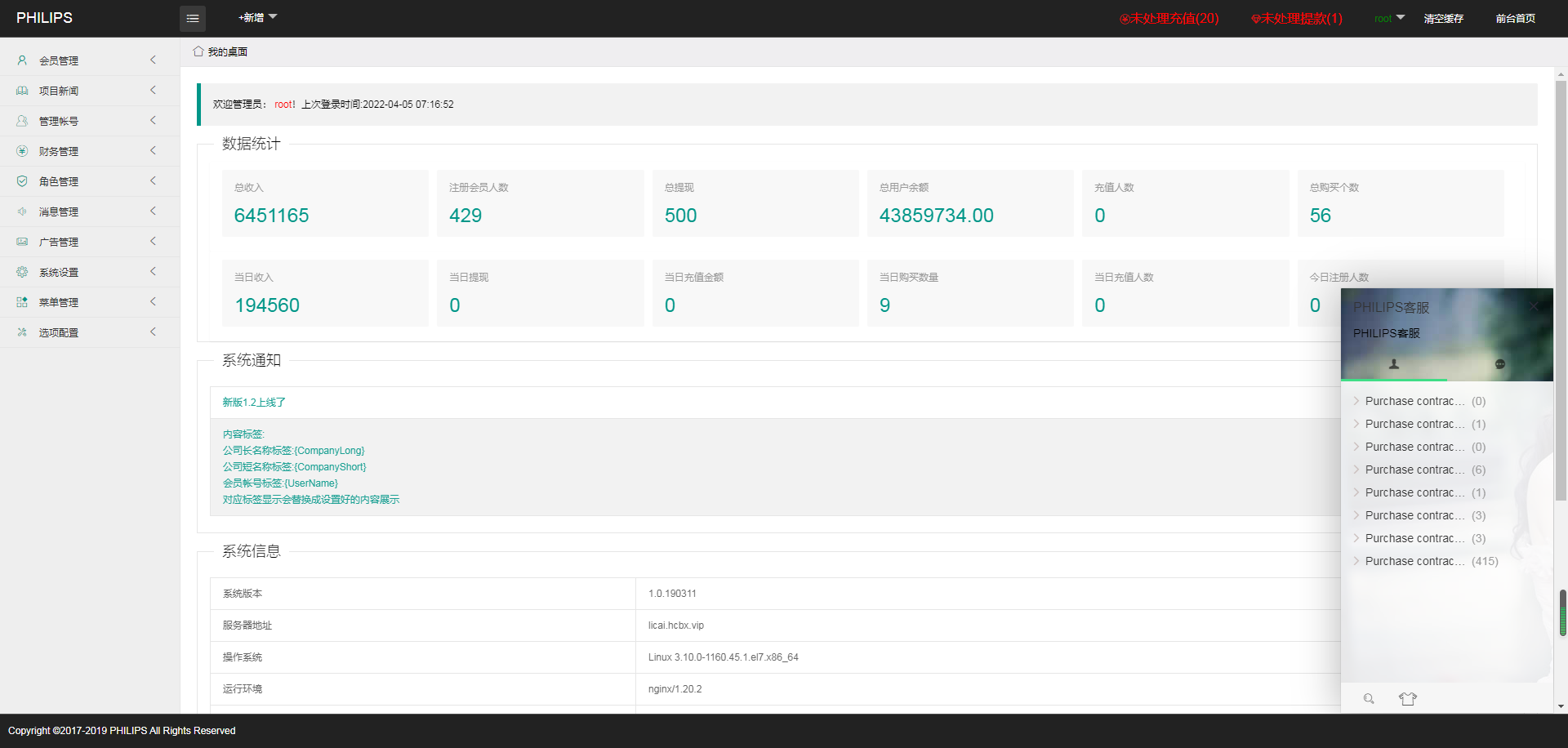
Task: Expand Purchase contract group with 6 members
Action: point(1419,470)
